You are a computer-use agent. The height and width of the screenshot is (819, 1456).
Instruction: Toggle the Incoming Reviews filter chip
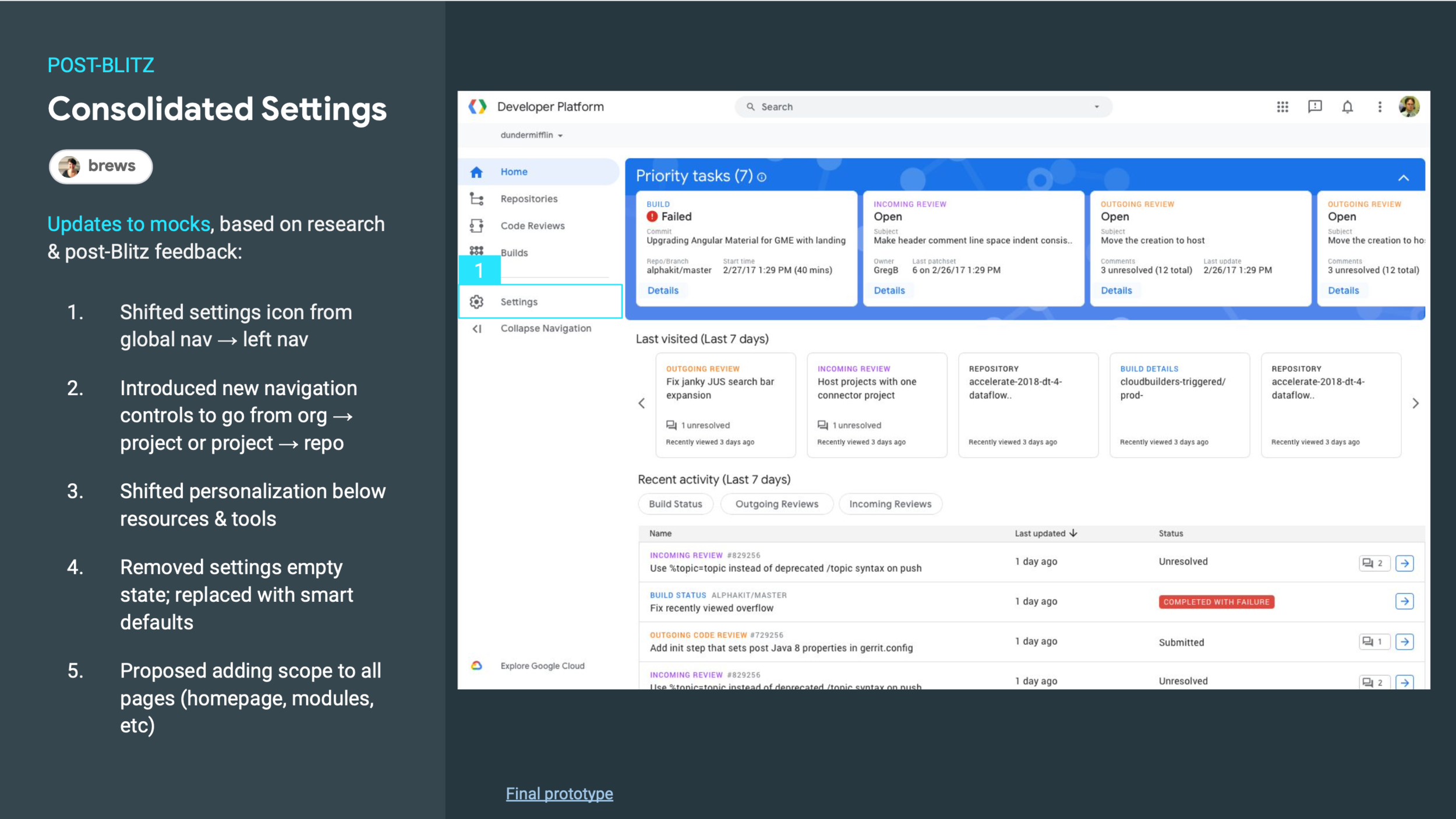(x=890, y=504)
